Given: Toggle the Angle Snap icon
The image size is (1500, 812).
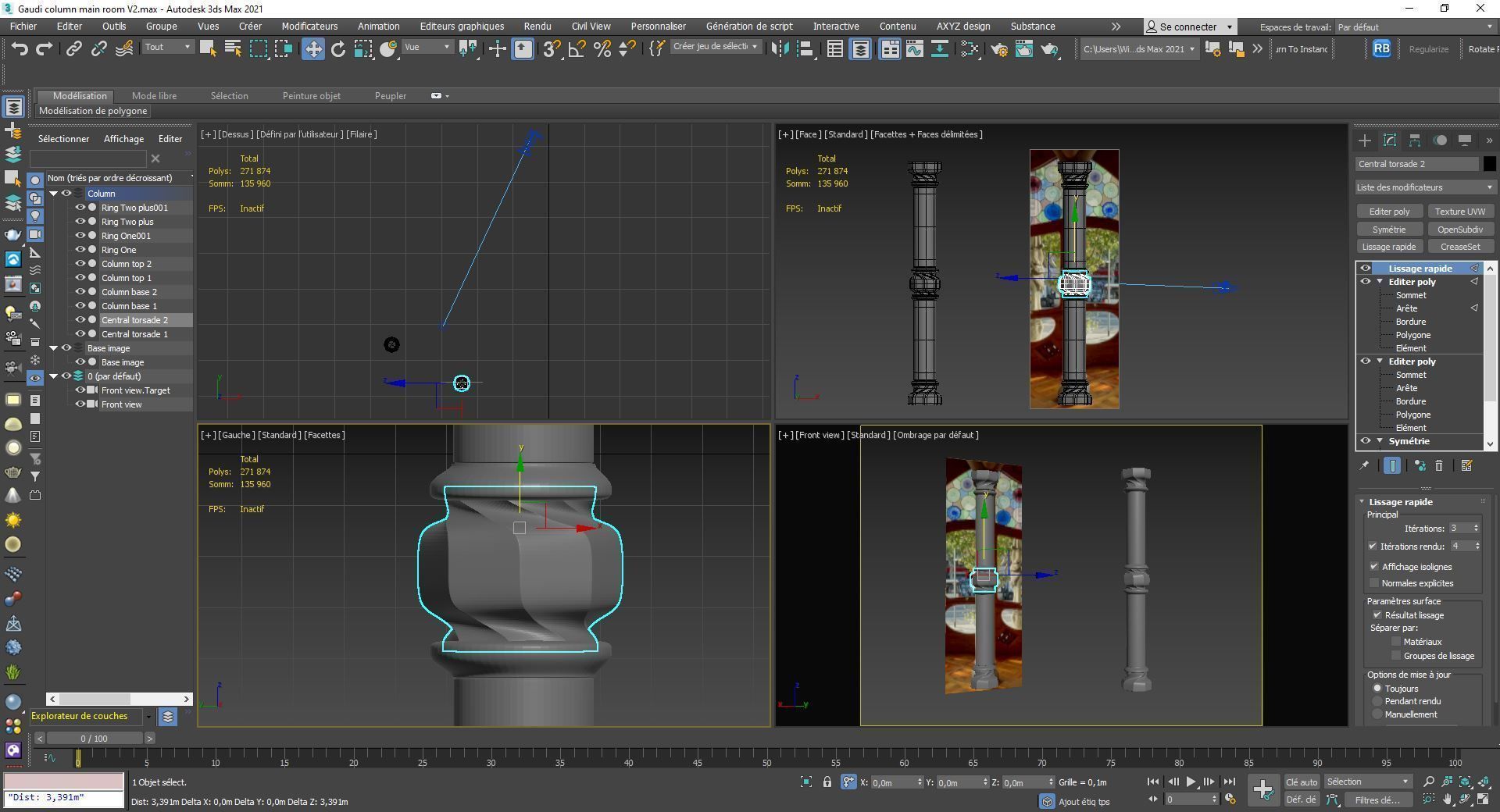Looking at the screenshot, I should click(x=577, y=49).
